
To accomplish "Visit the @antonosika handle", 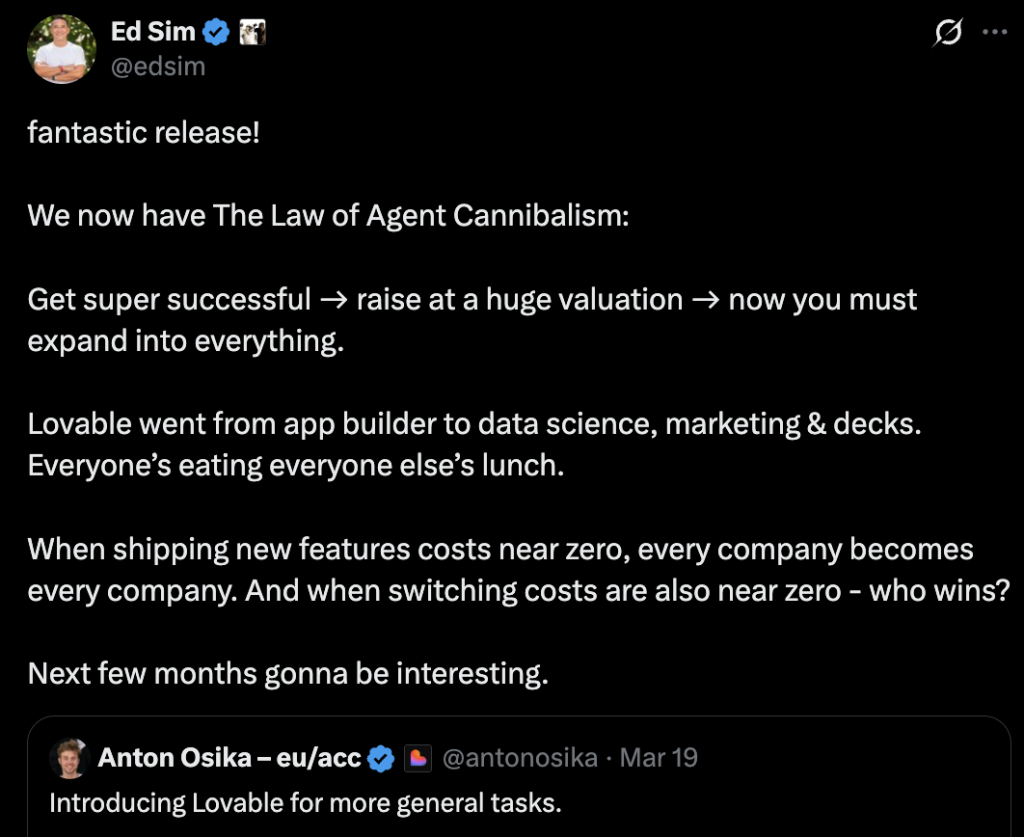I will (520, 759).
